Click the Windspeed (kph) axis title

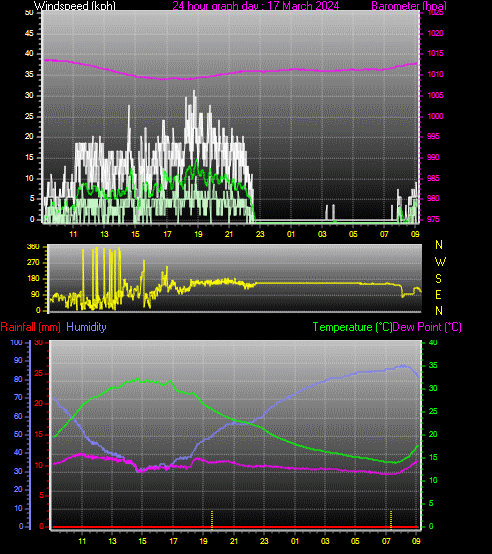(75, 6)
